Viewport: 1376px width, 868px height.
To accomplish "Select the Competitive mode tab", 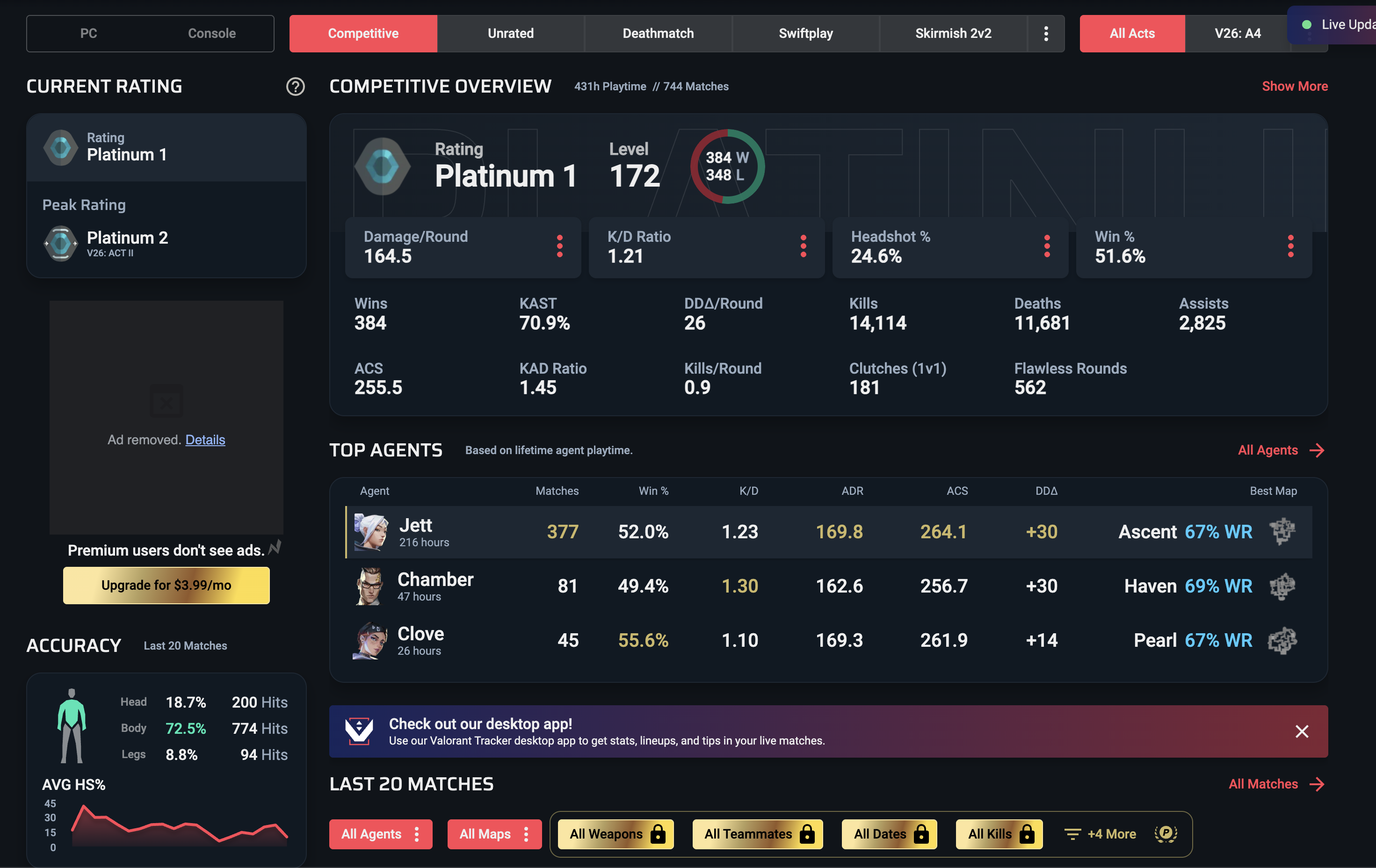I will pos(363,34).
